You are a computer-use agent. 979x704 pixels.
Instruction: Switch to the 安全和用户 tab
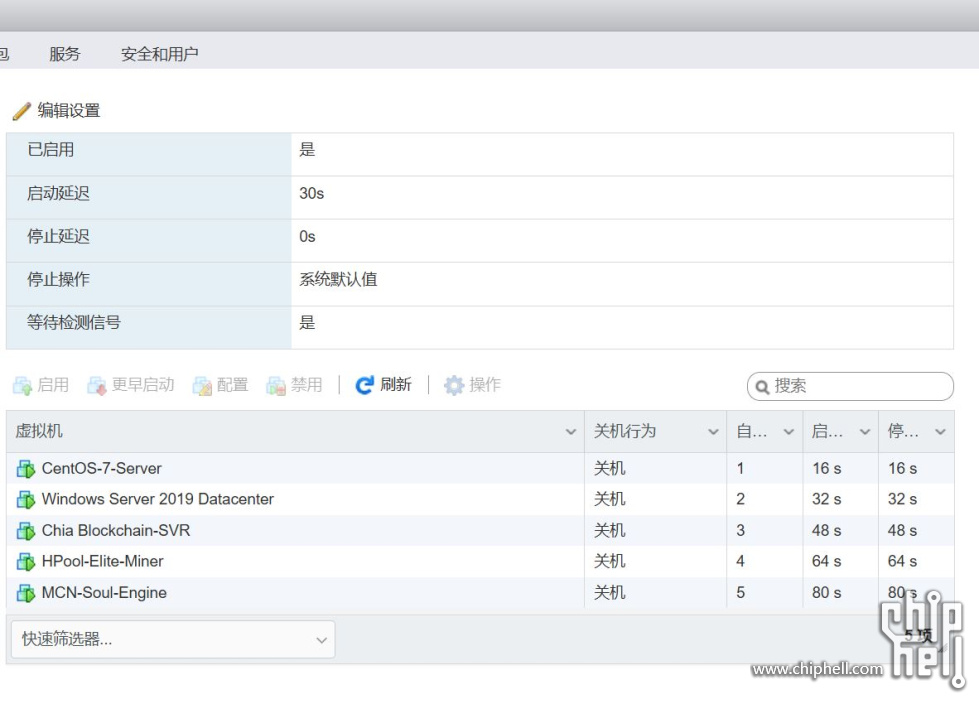159,54
